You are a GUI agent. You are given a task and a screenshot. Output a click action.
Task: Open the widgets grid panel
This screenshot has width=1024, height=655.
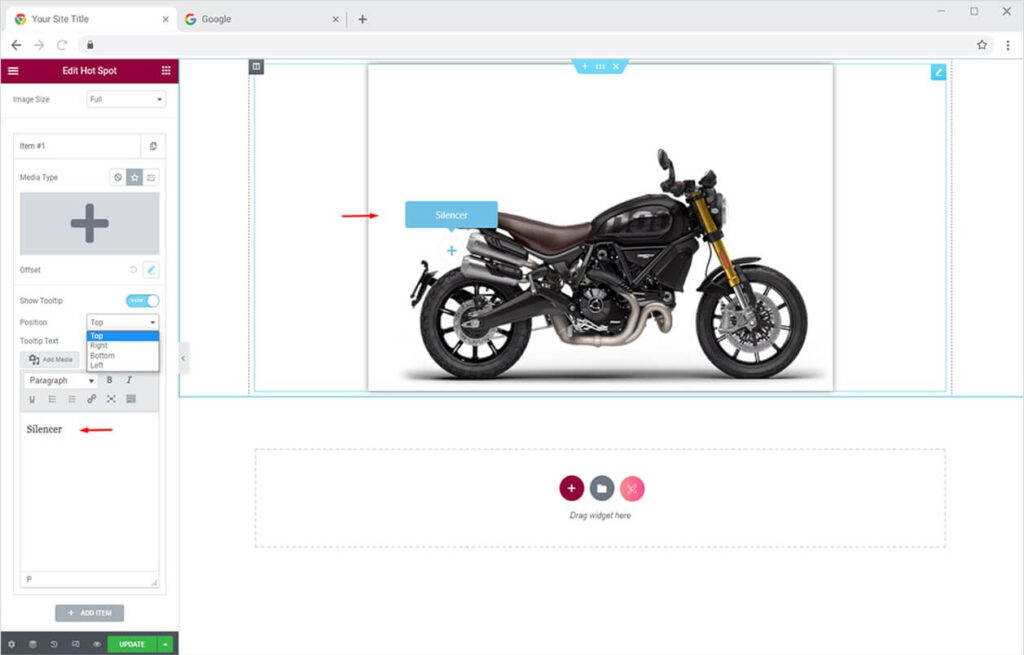pyautogui.click(x=166, y=71)
